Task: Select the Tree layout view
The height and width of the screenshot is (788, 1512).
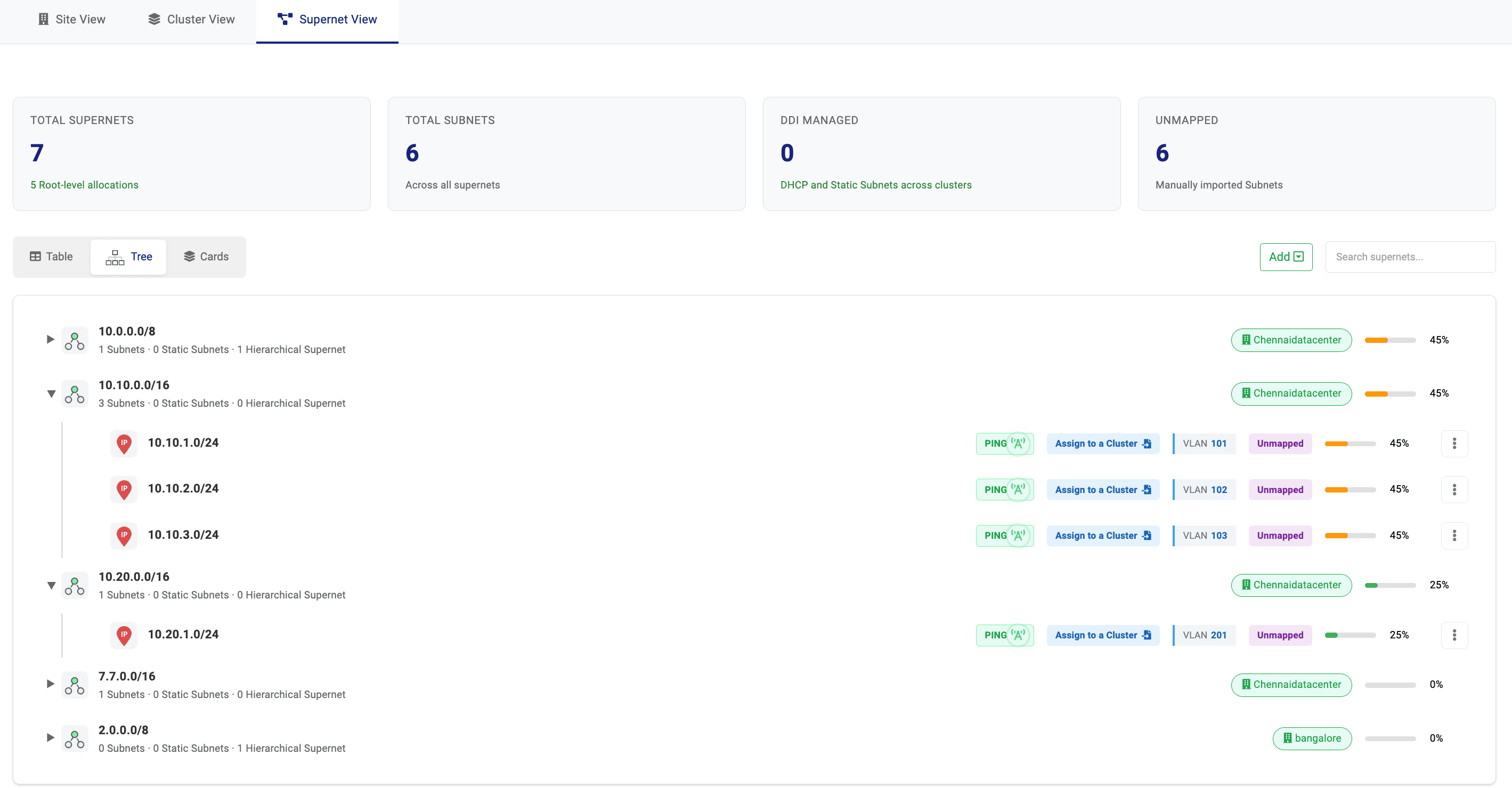Action: coord(128,257)
